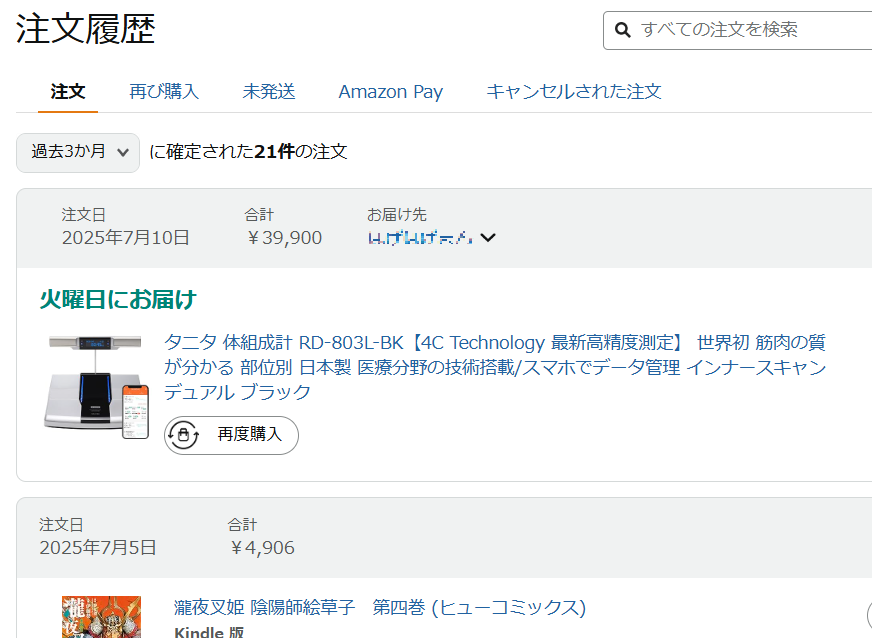Click the blurred お届け先 recipient name
Image resolution: width=872 pixels, height=638 pixels.
point(420,238)
